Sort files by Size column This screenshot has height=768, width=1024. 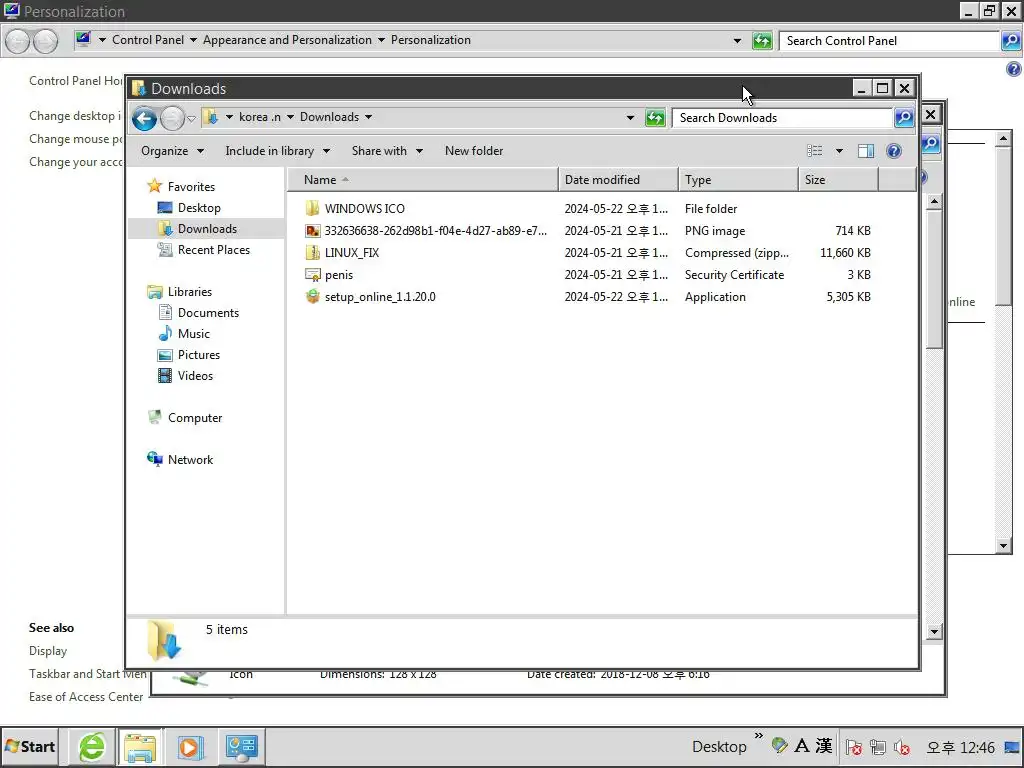pos(839,180)
